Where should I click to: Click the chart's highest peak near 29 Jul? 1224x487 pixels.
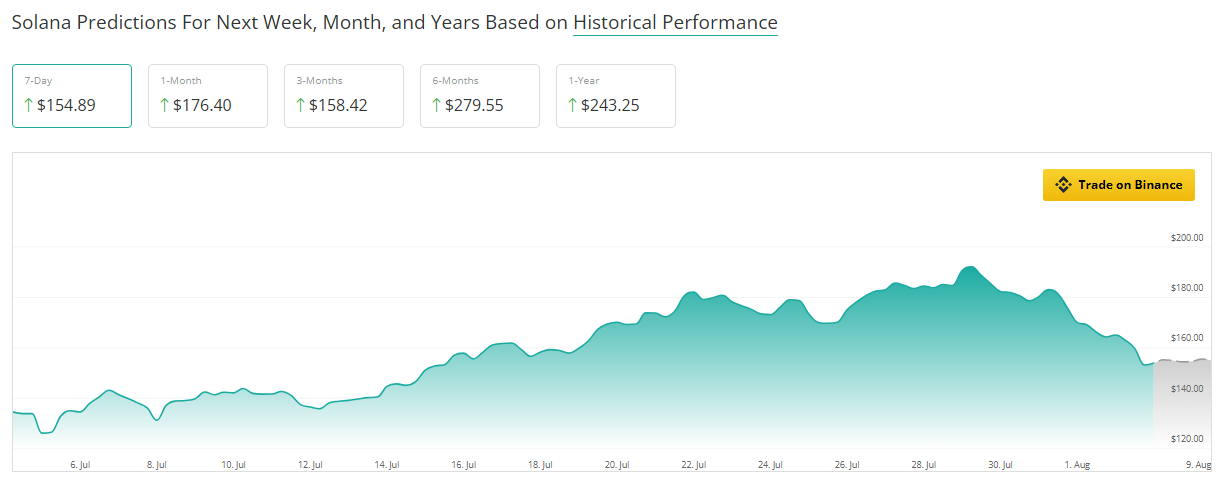pyautogui.click(x=968, y=268)
